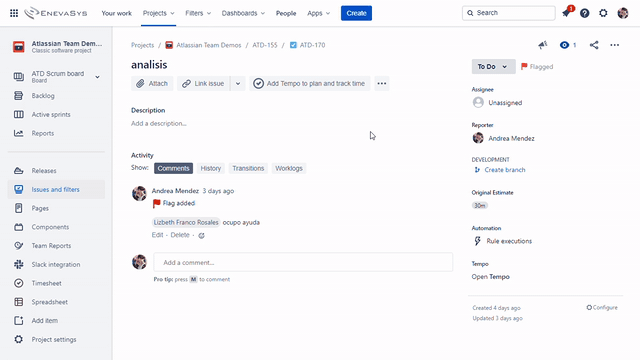Click the Lizbeth Franco Rosales mention
Image resolution: width=640 pixels, height=360 pixels.
(186, 222)
